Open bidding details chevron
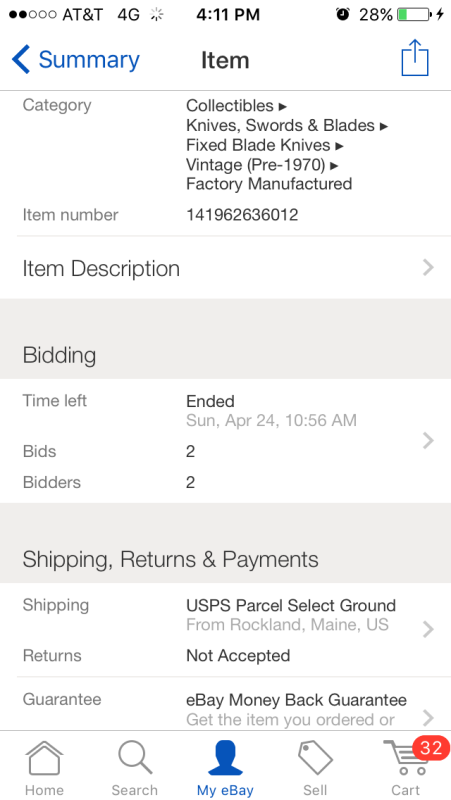The width and height of the screenshot is (451, 800). [429, 440]
